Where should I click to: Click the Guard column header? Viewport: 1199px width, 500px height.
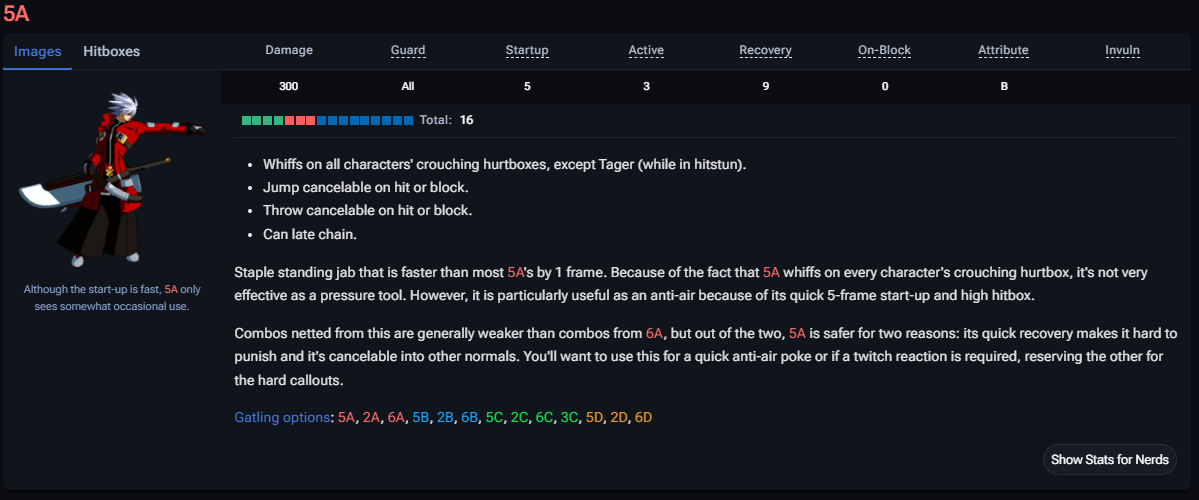[408, 50]
